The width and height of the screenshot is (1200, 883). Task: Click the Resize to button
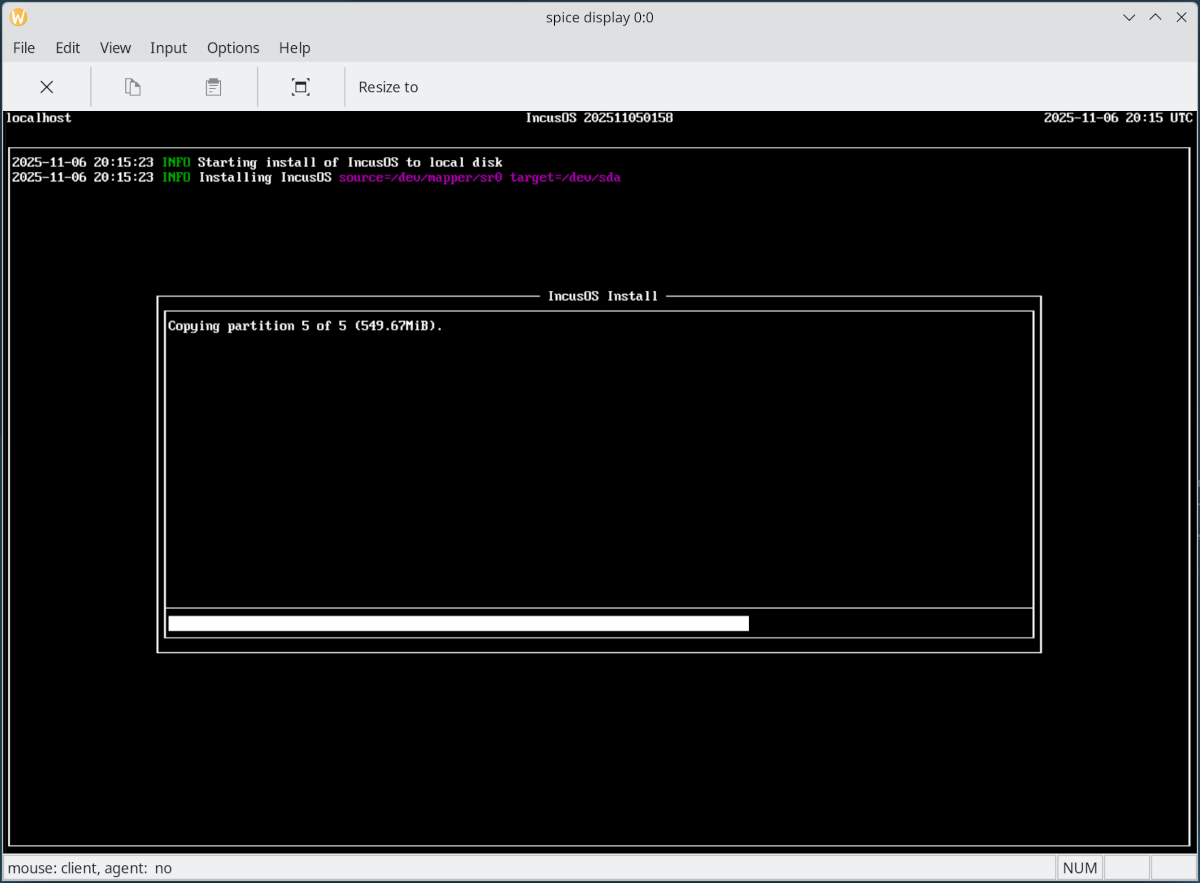tap(388, 87)
